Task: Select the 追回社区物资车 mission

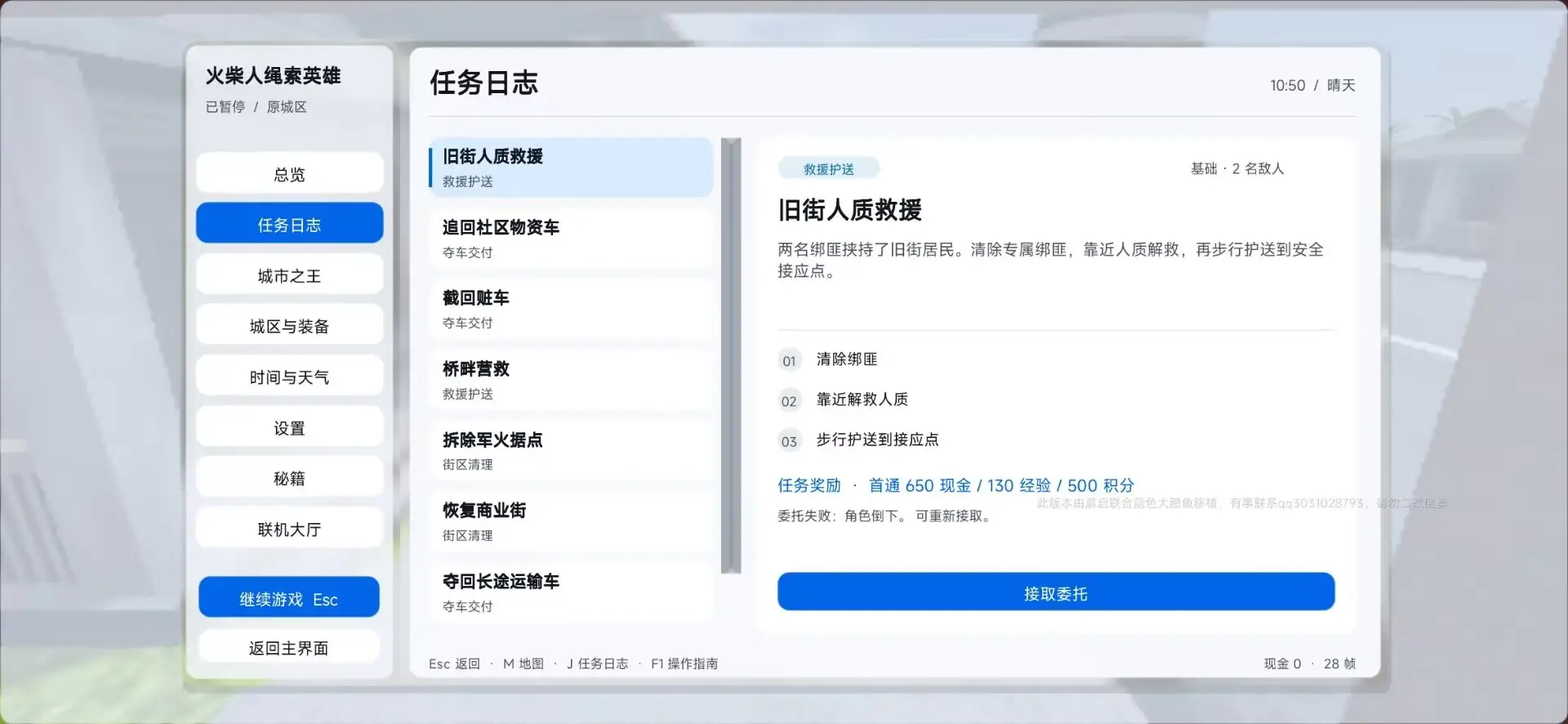Action: 571,239
